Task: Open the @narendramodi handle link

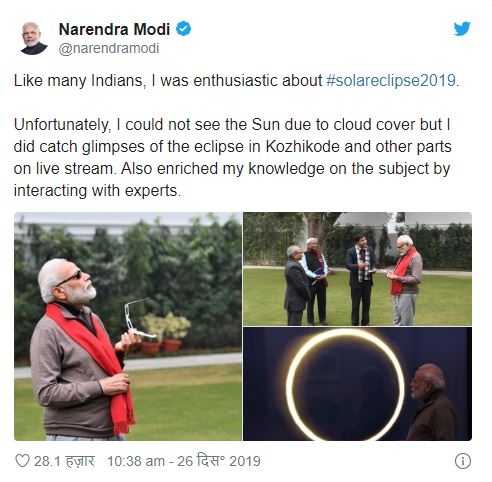Action: tap(109, 49)
